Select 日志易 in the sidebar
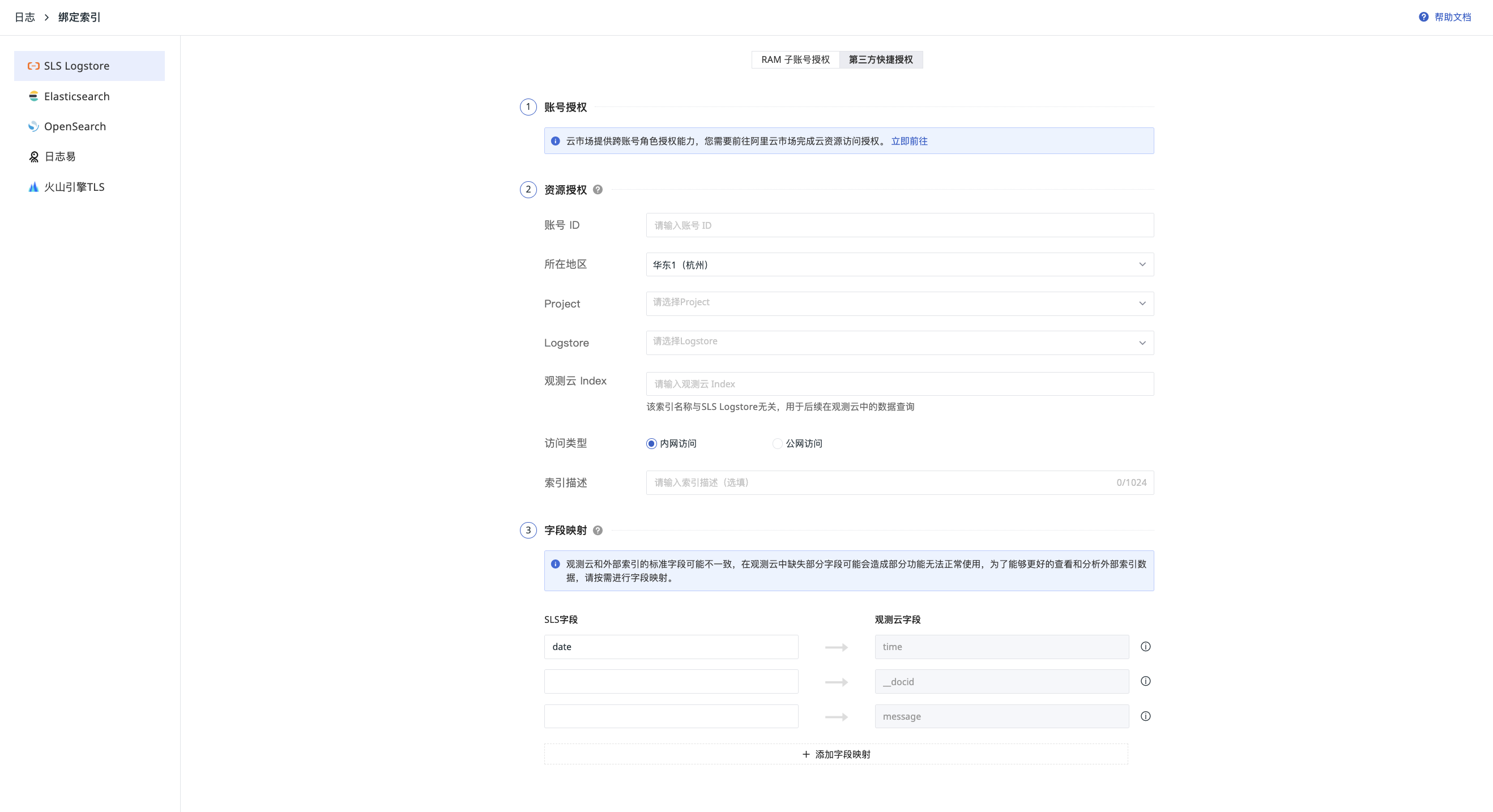1493x812 pixels. click(x=89, y=156)
